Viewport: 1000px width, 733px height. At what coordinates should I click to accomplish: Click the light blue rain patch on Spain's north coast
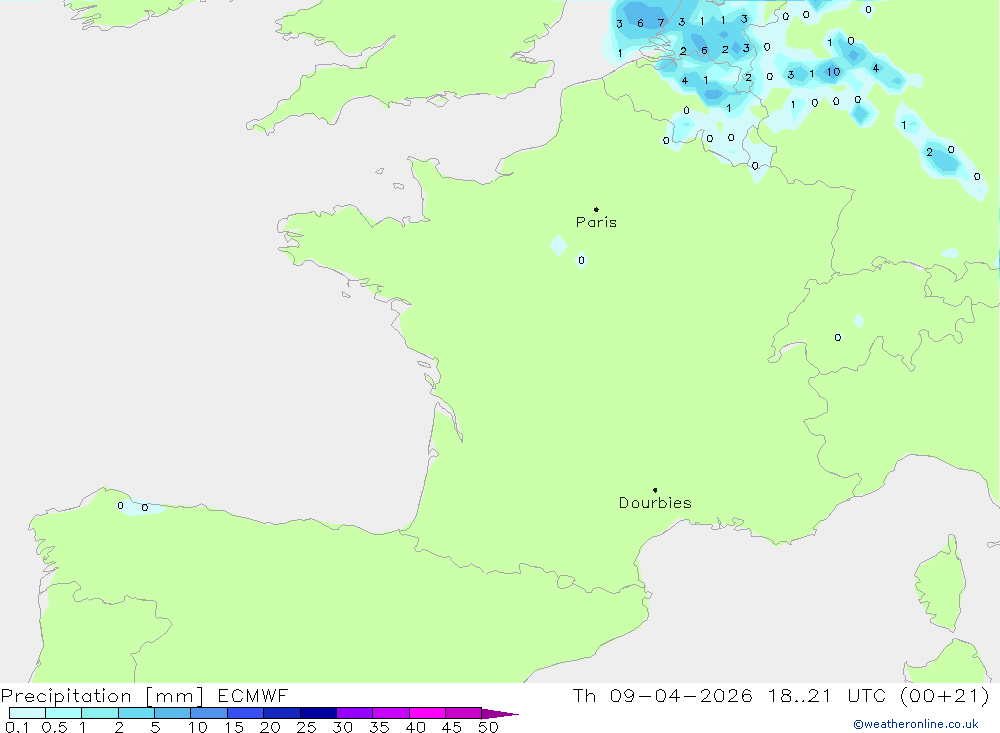138,507
